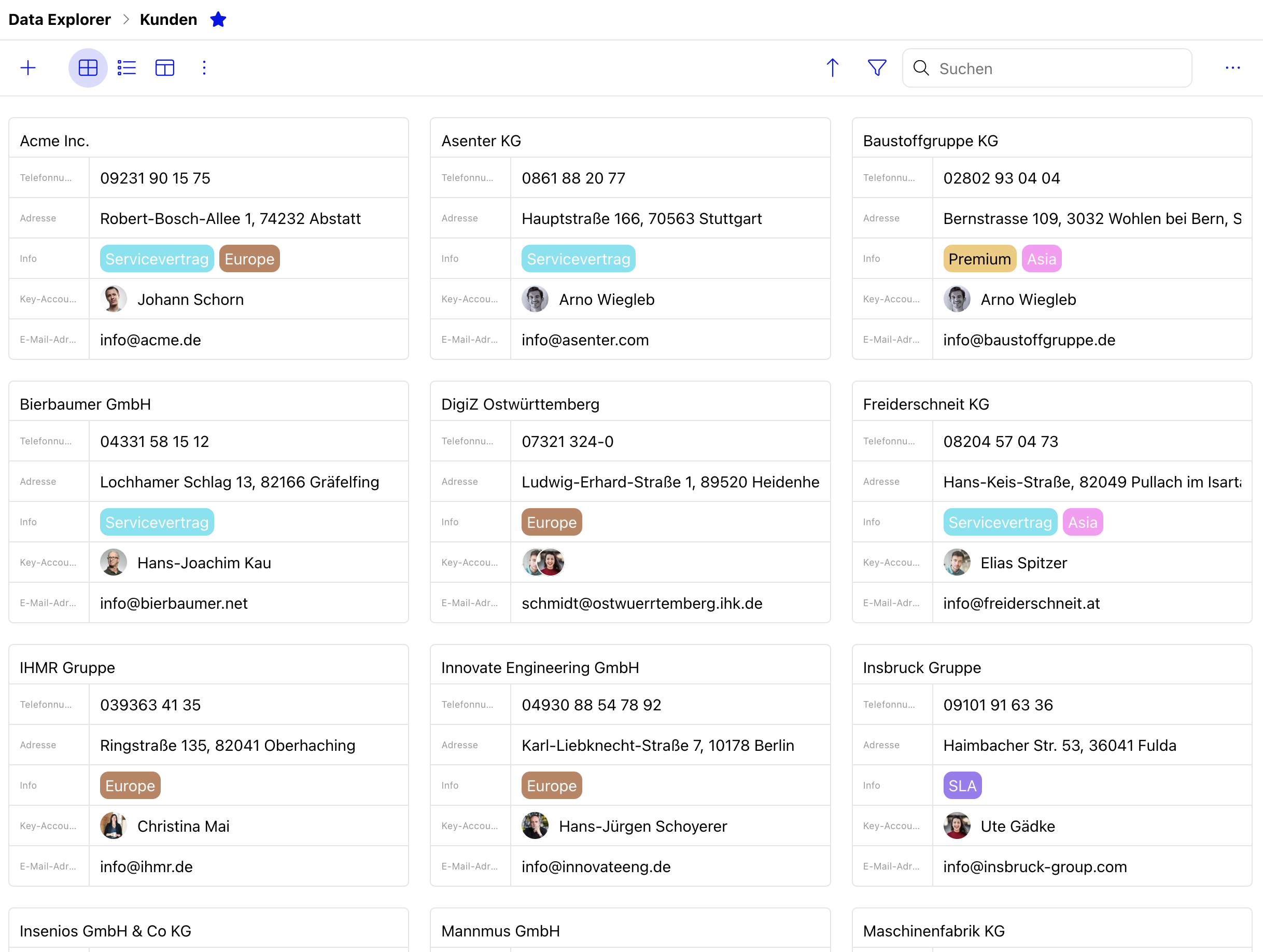This screenshot has height=952, width=1263.
Task: Toggle the favorite star next to Kunden
Action: click(x=218, y=19)
